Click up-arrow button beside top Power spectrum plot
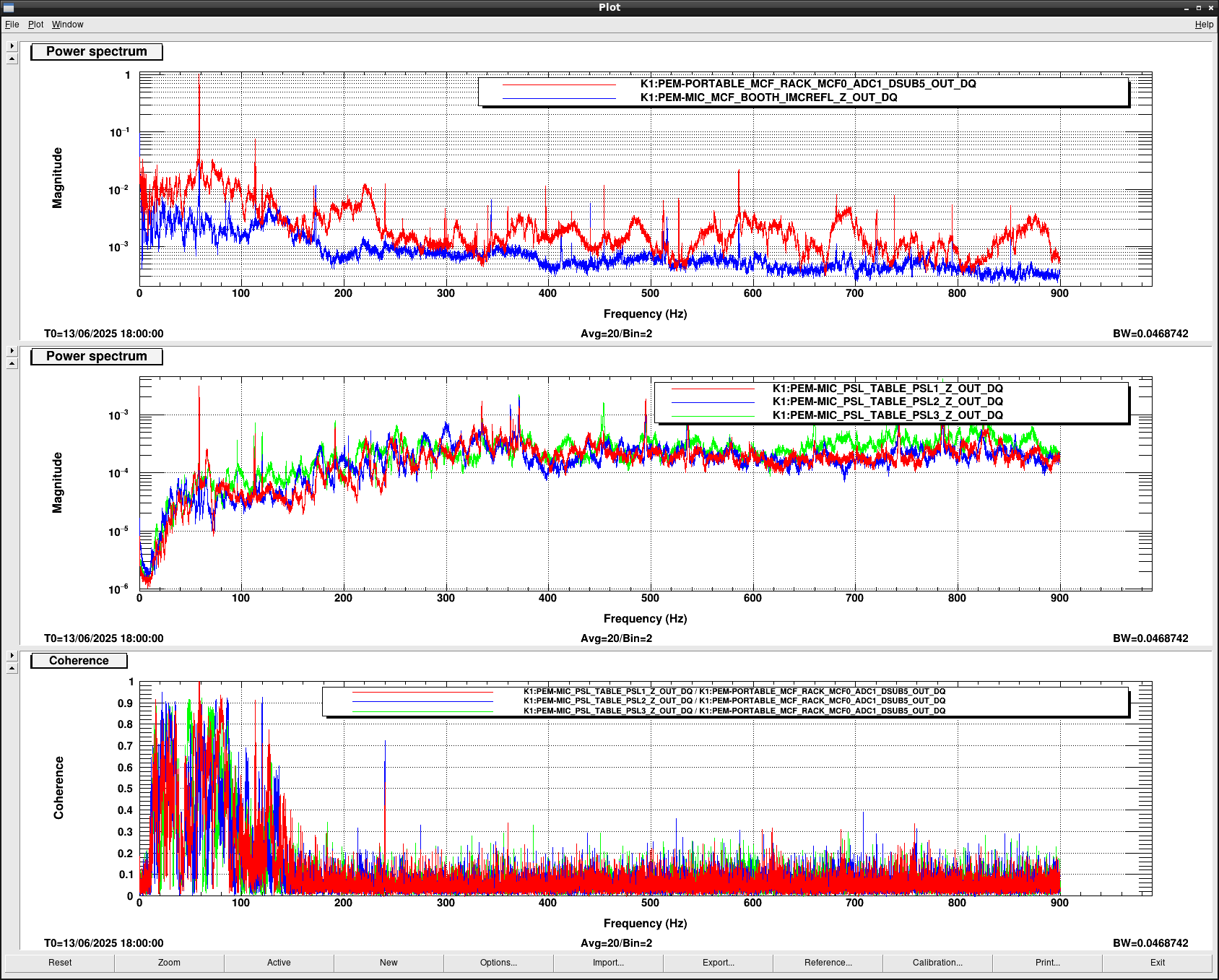The height and width of the screenshot is (980, 1219). point(12,59)
